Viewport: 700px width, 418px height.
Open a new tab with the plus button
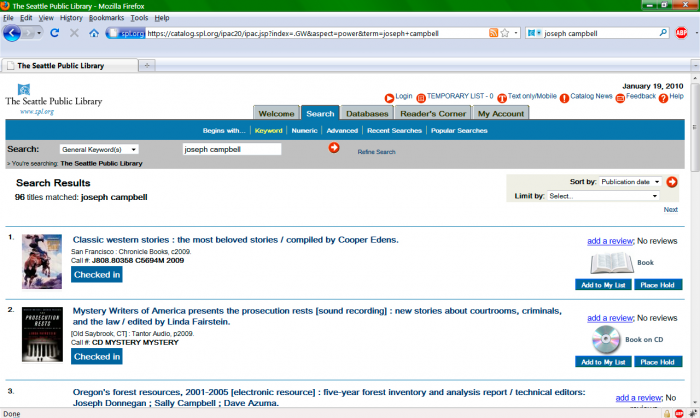point(147,65)
